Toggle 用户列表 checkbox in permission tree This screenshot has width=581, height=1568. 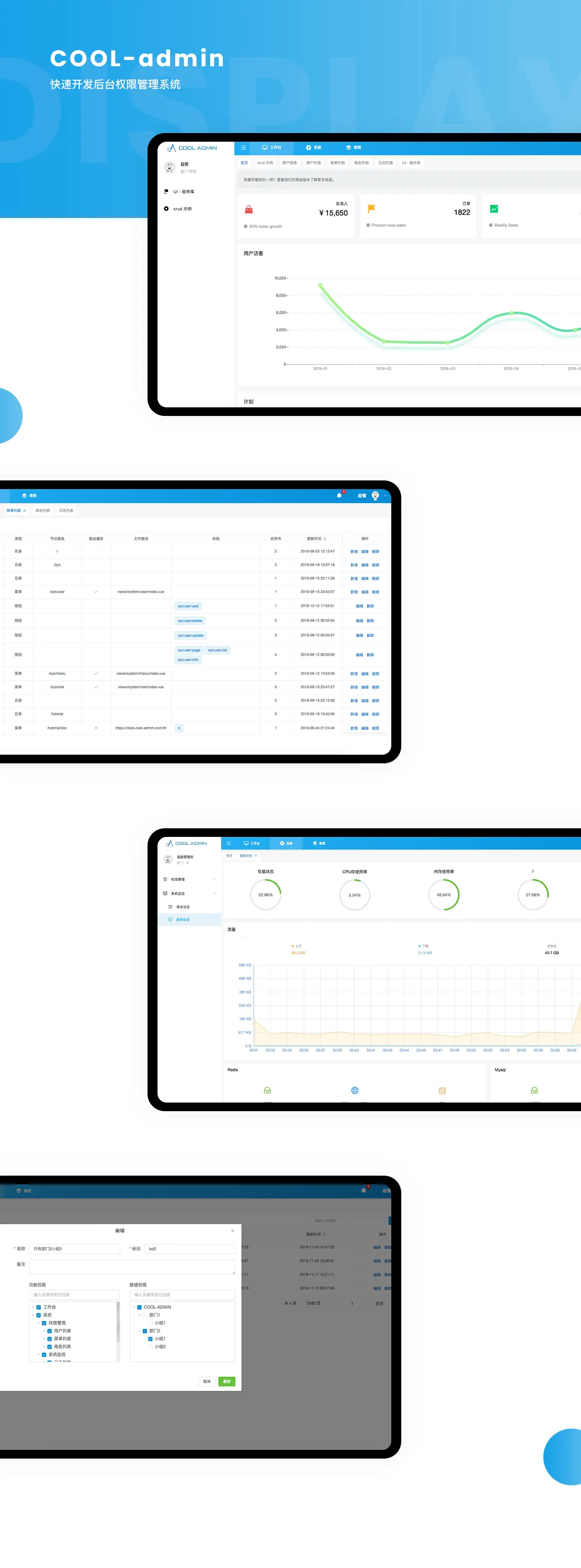pos(49,1331)
